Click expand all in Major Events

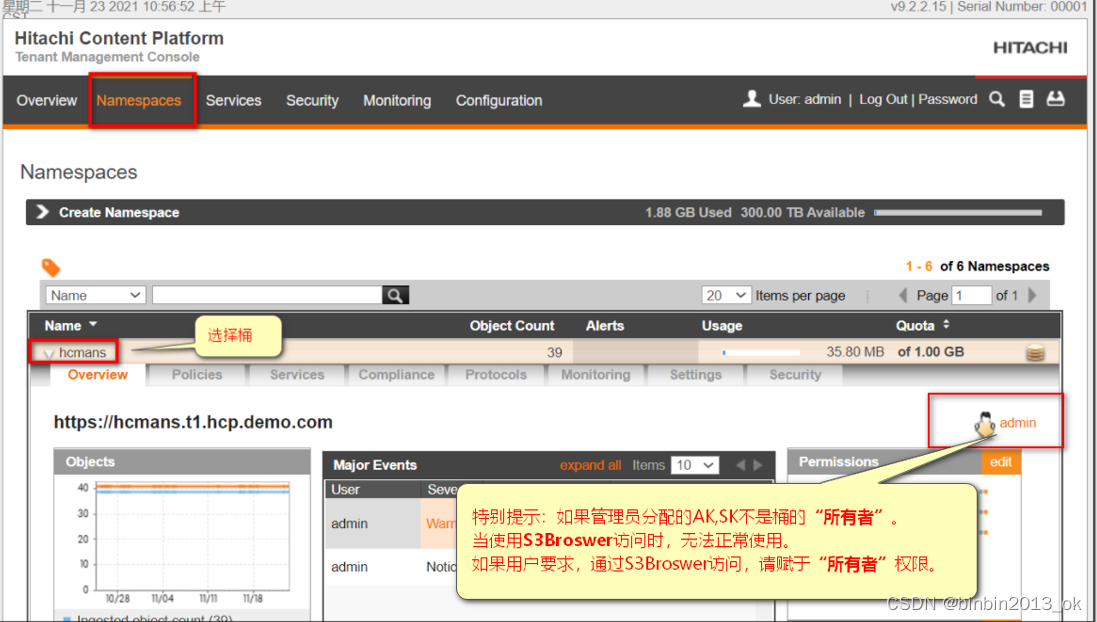590,465
